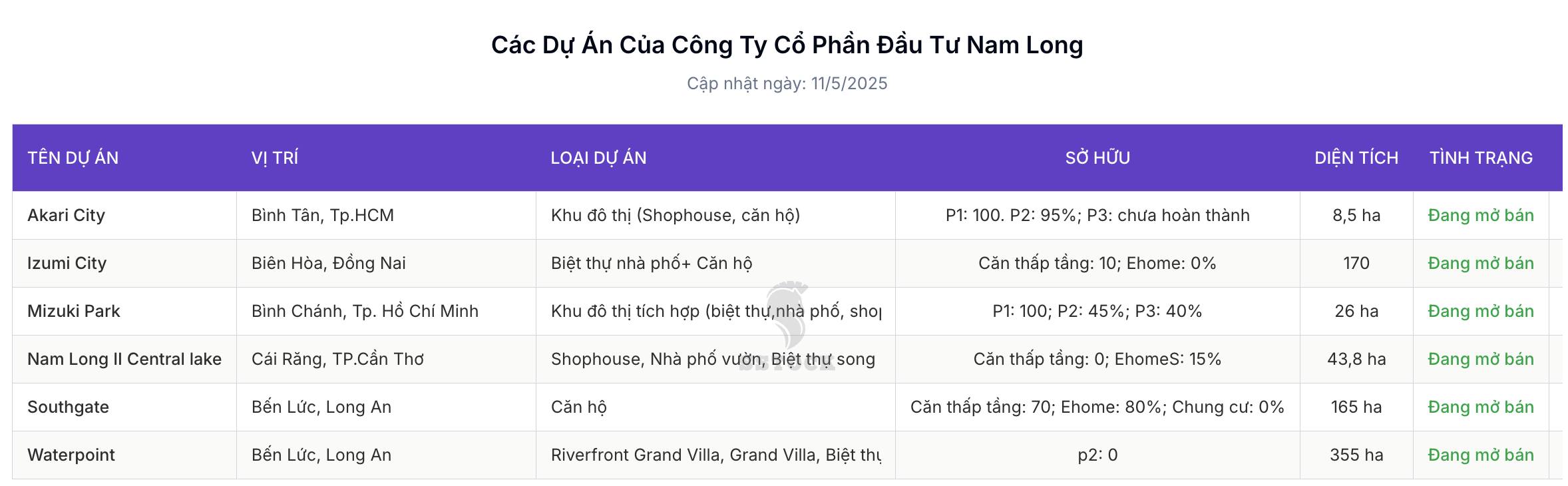This screenshot has height=486, width=1568.
Task: Select the Izumi City project row name
Action: tap(67, 263)
